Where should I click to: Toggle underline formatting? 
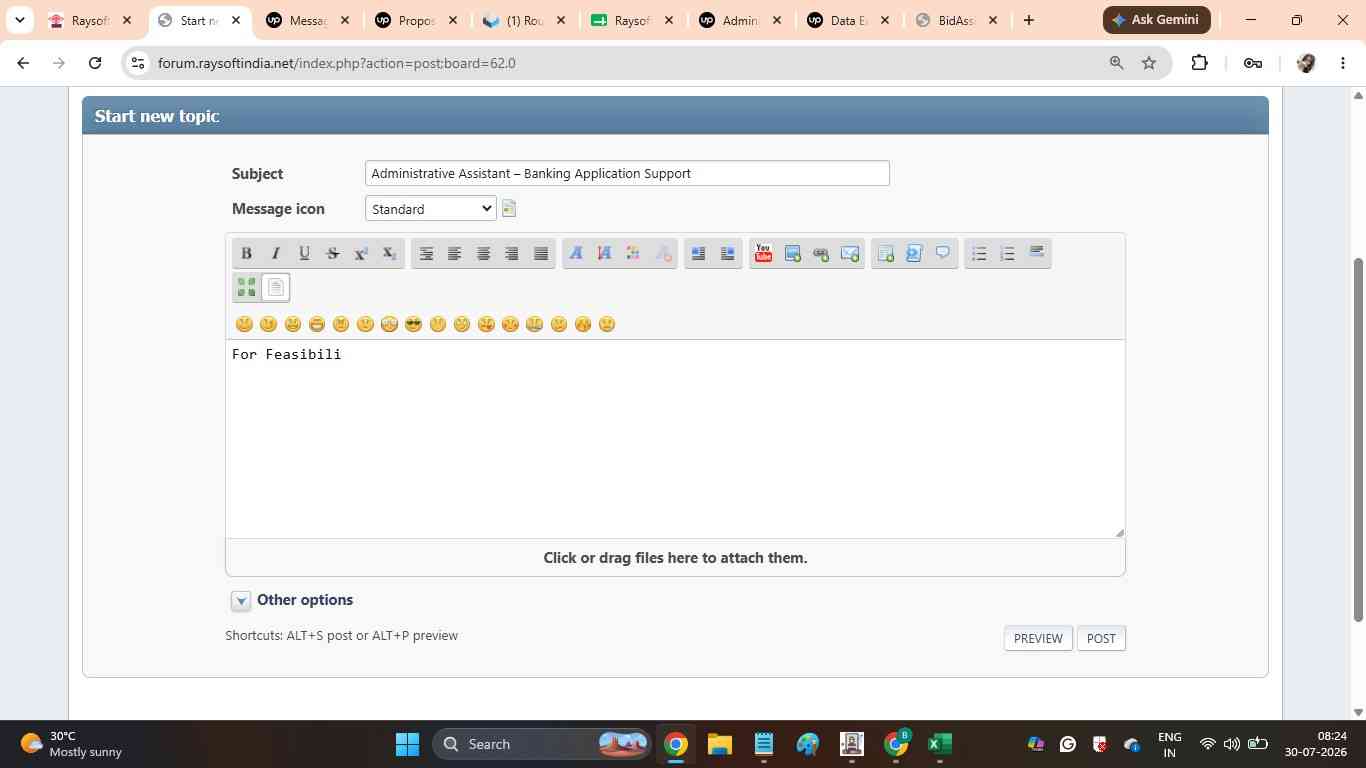[x=304, y=253]
